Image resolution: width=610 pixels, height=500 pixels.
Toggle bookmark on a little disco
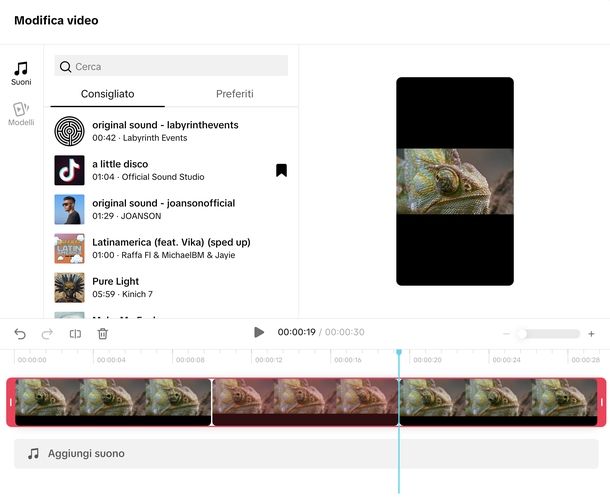[x=281, y=170]
